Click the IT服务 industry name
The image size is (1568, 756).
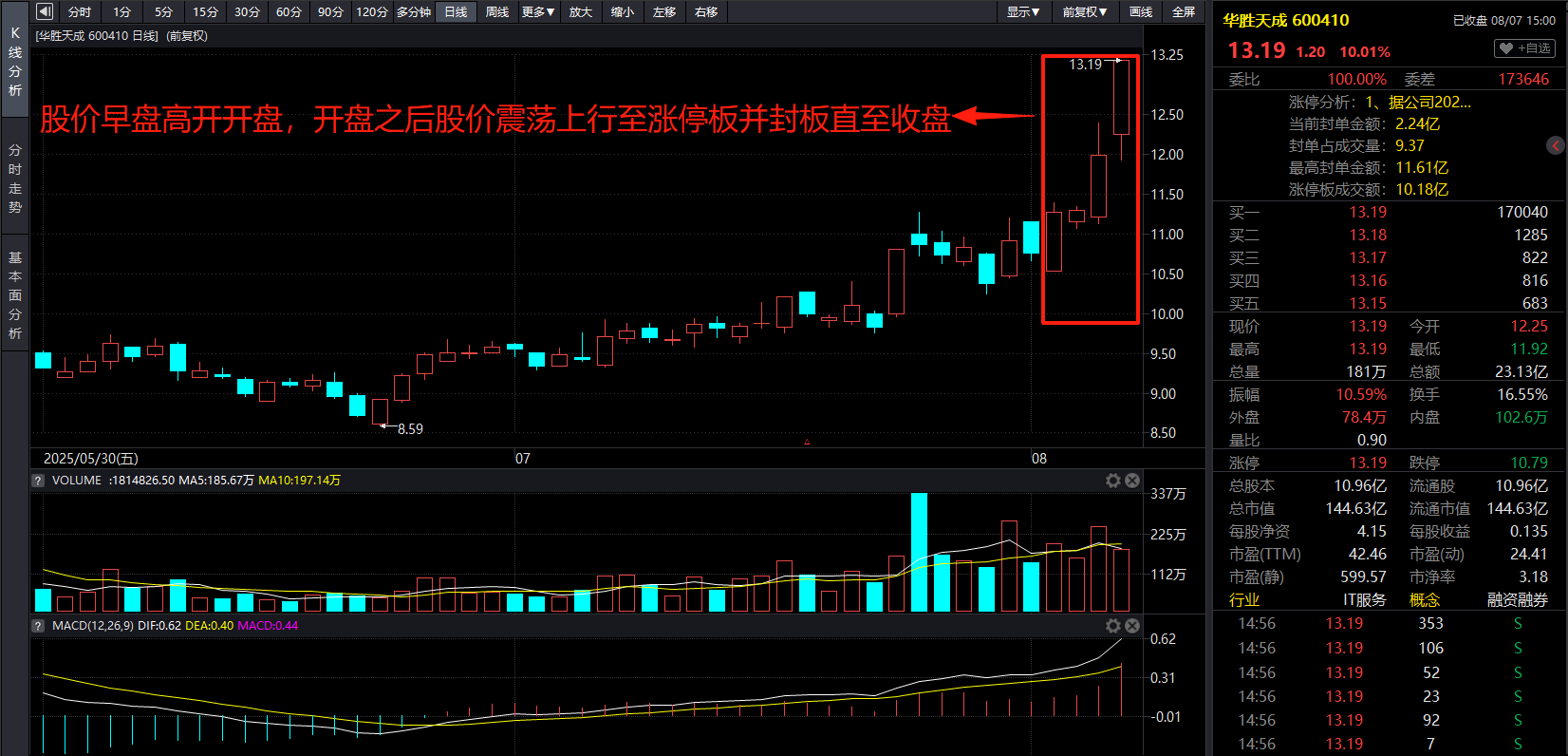point(1365,600)
